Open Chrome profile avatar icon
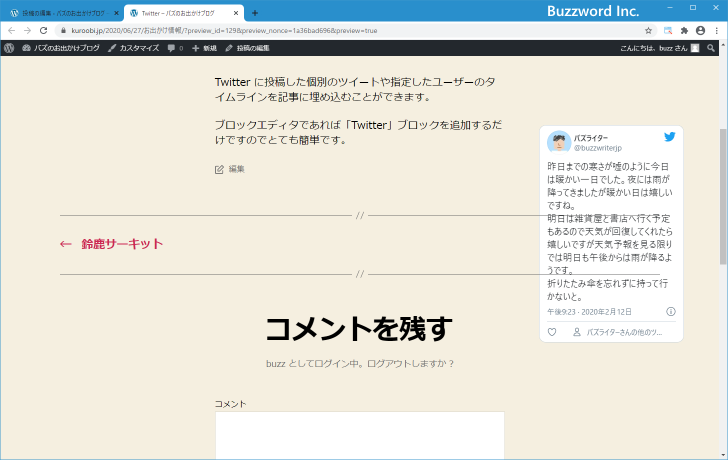 701,31
